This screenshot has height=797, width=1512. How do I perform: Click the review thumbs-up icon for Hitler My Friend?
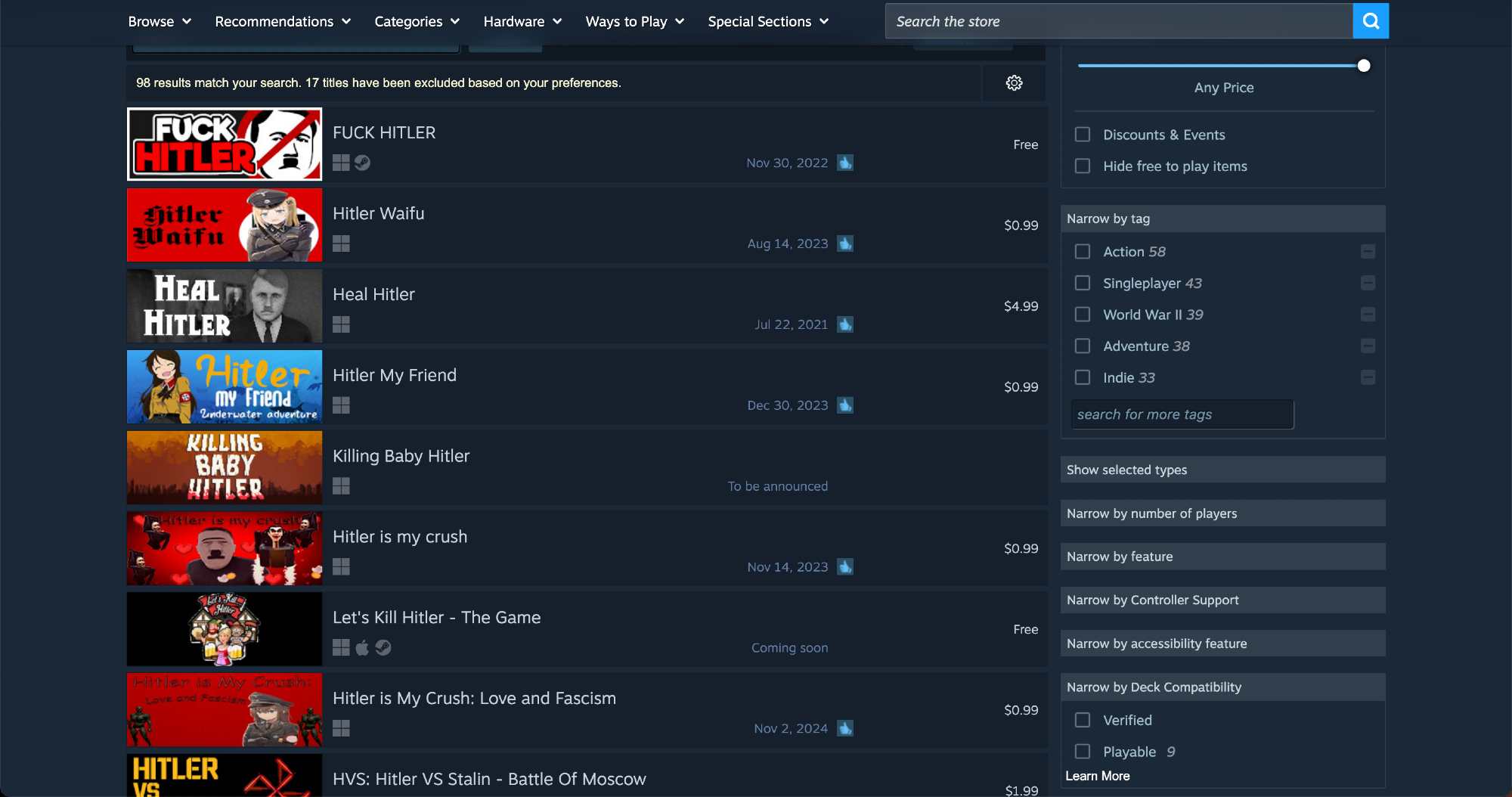coord(845,405)
